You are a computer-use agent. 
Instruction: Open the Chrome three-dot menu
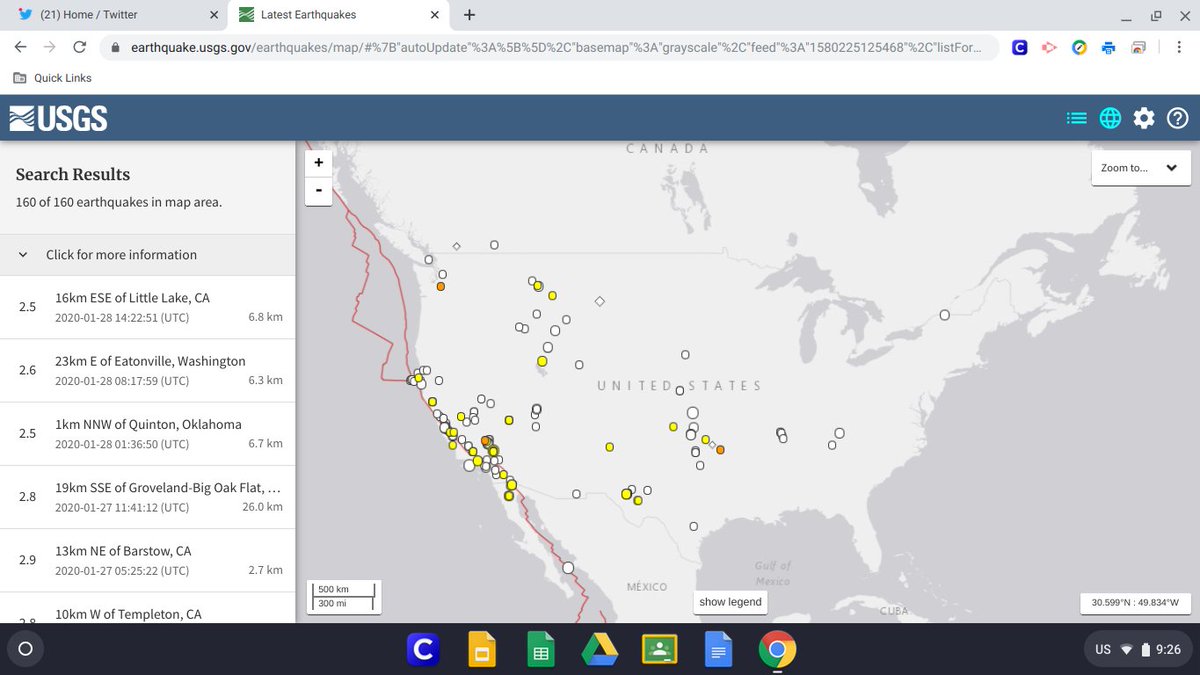(x=1180, y=47)
